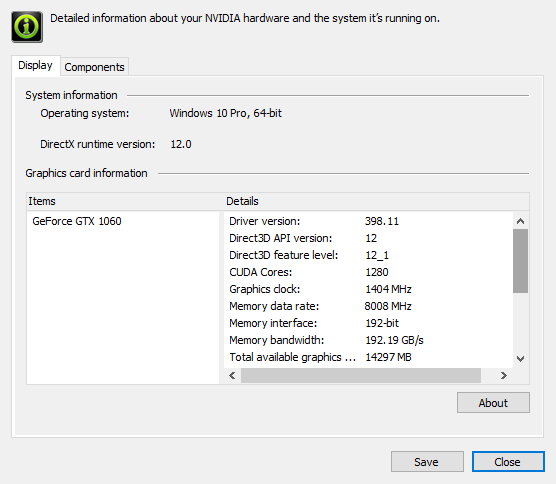556x484 pixels.
Task: Click the Operating system label
Action: pos(85,113)
